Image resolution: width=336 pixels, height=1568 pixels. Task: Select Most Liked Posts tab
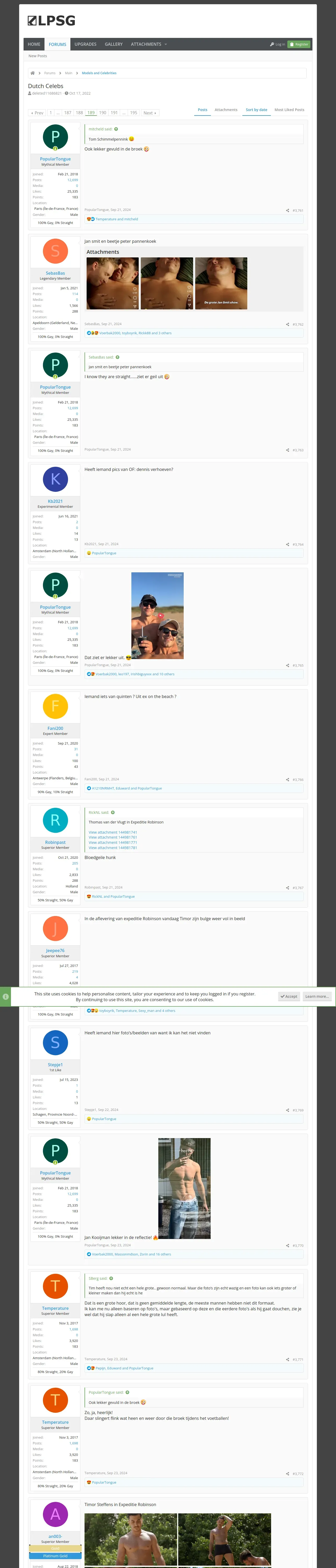tap(289, 110)
